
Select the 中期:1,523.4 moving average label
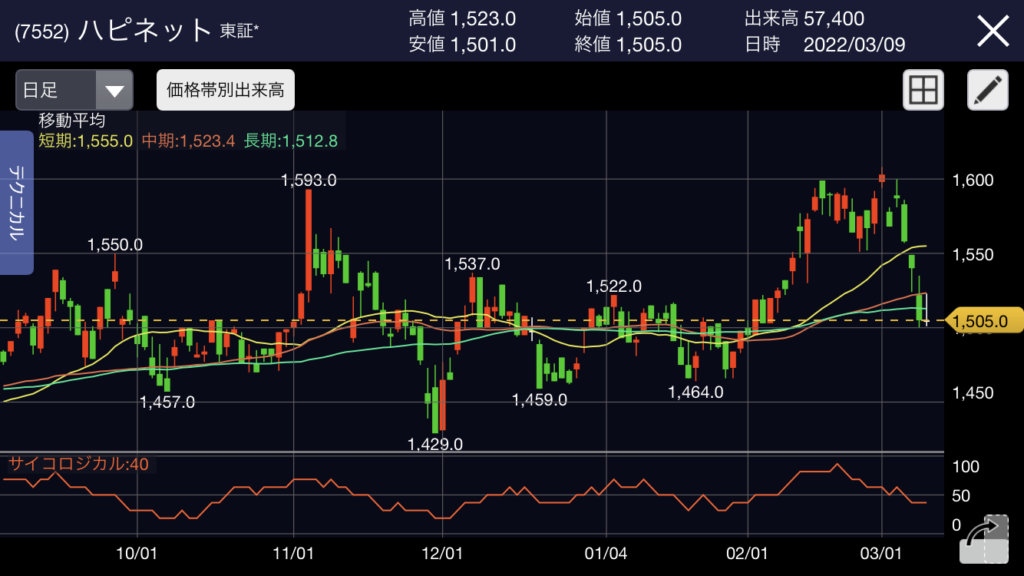(x=188, y=141)
